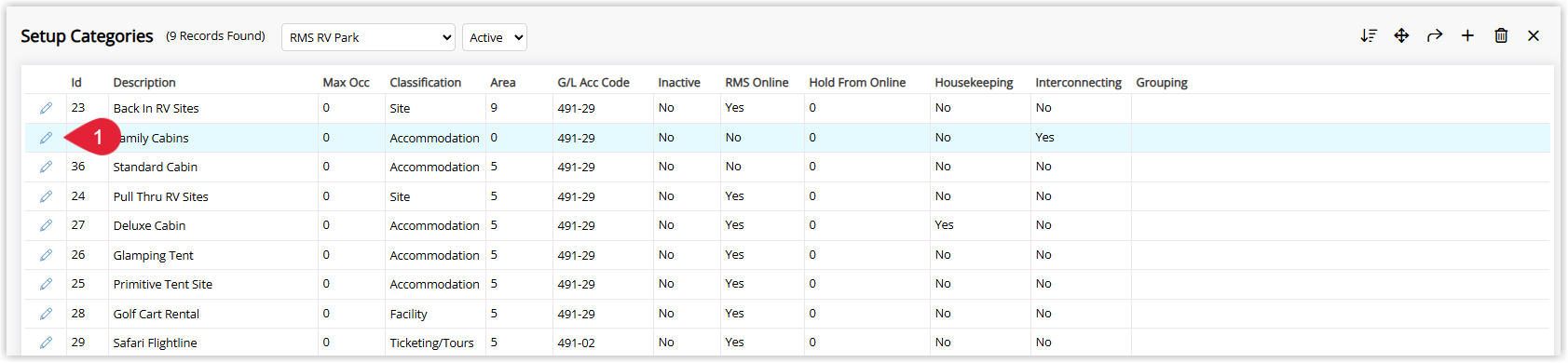
Task: Edit the Primitive Tent Site pencil icon
Action: [x=46, y=284]
